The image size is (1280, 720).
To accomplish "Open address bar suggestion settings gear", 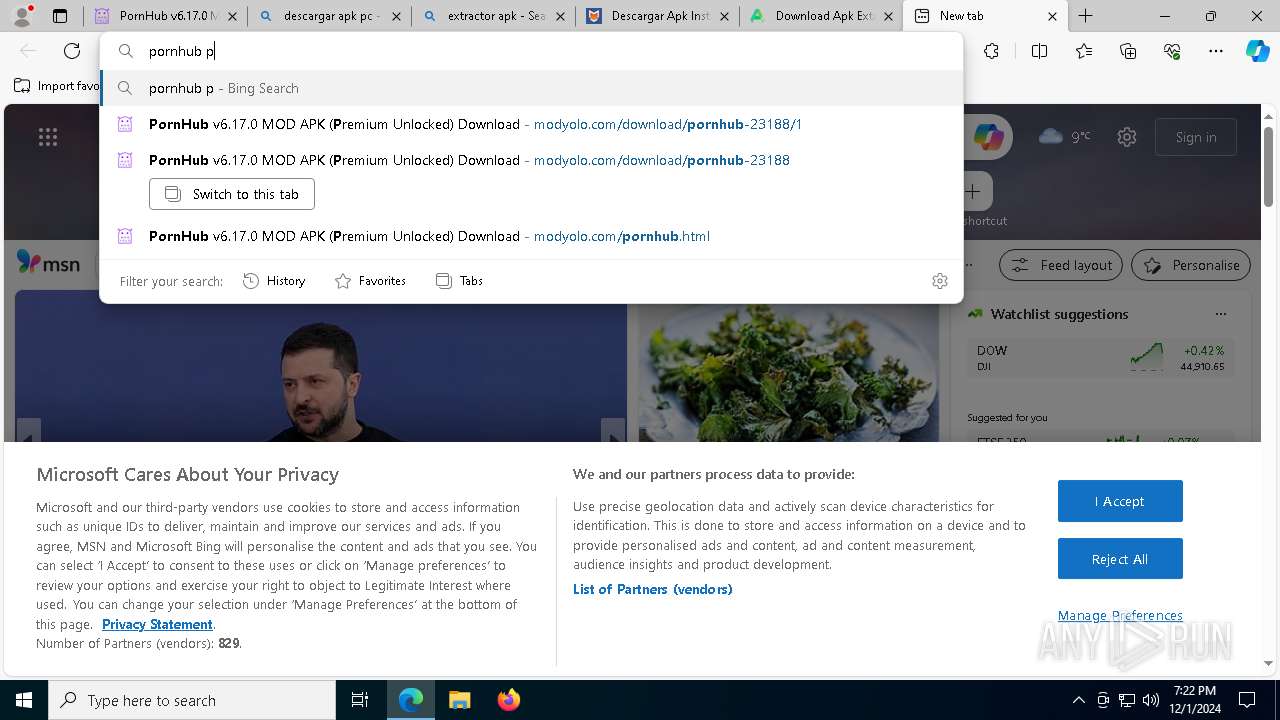I will point(939,281).
